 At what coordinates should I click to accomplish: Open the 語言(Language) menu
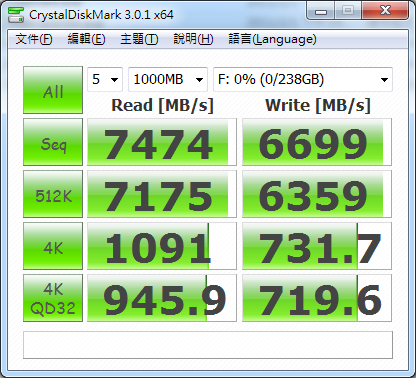[272, 39]
